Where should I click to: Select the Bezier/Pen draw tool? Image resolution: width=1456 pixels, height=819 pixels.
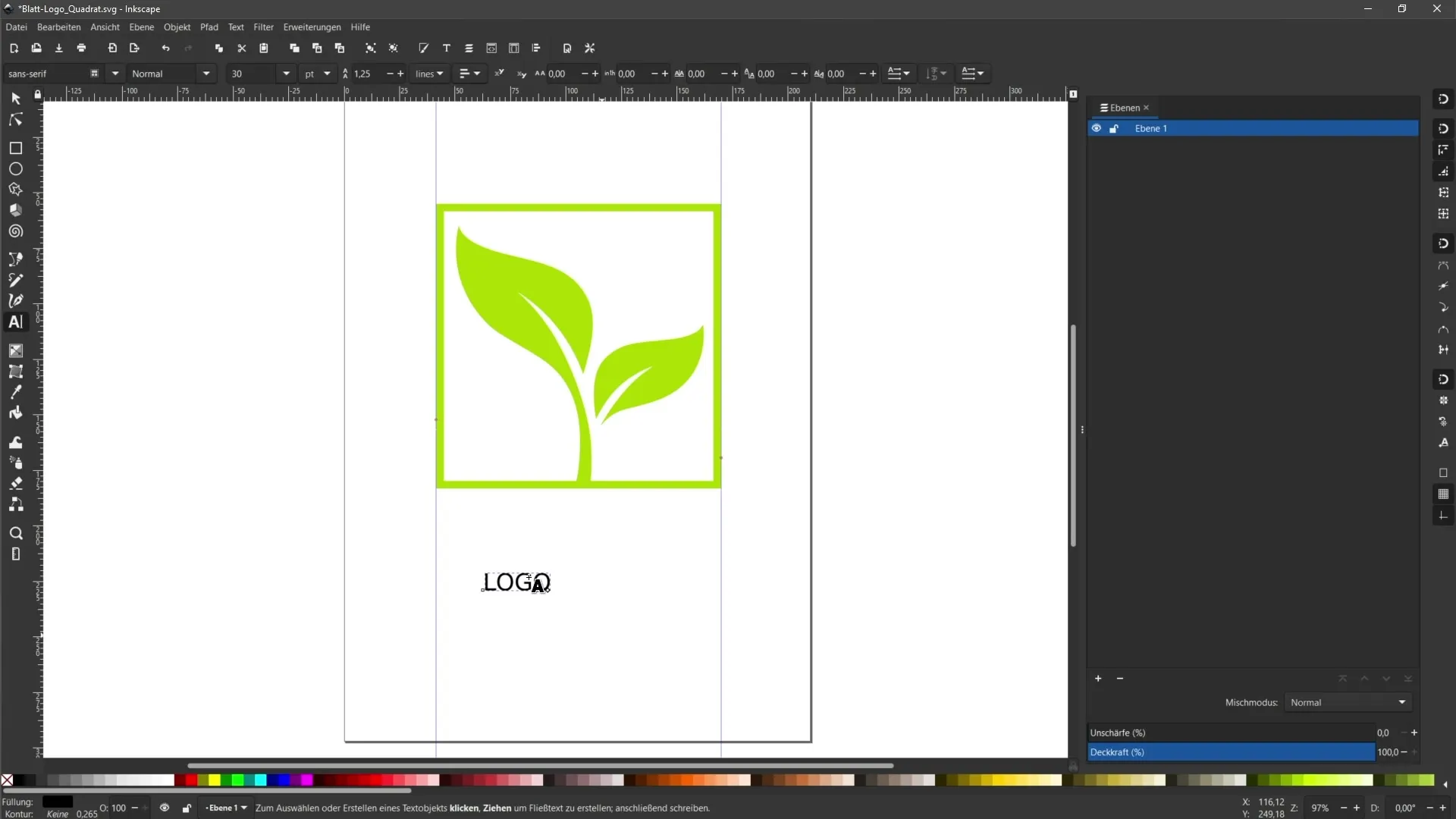click(15, 300)
